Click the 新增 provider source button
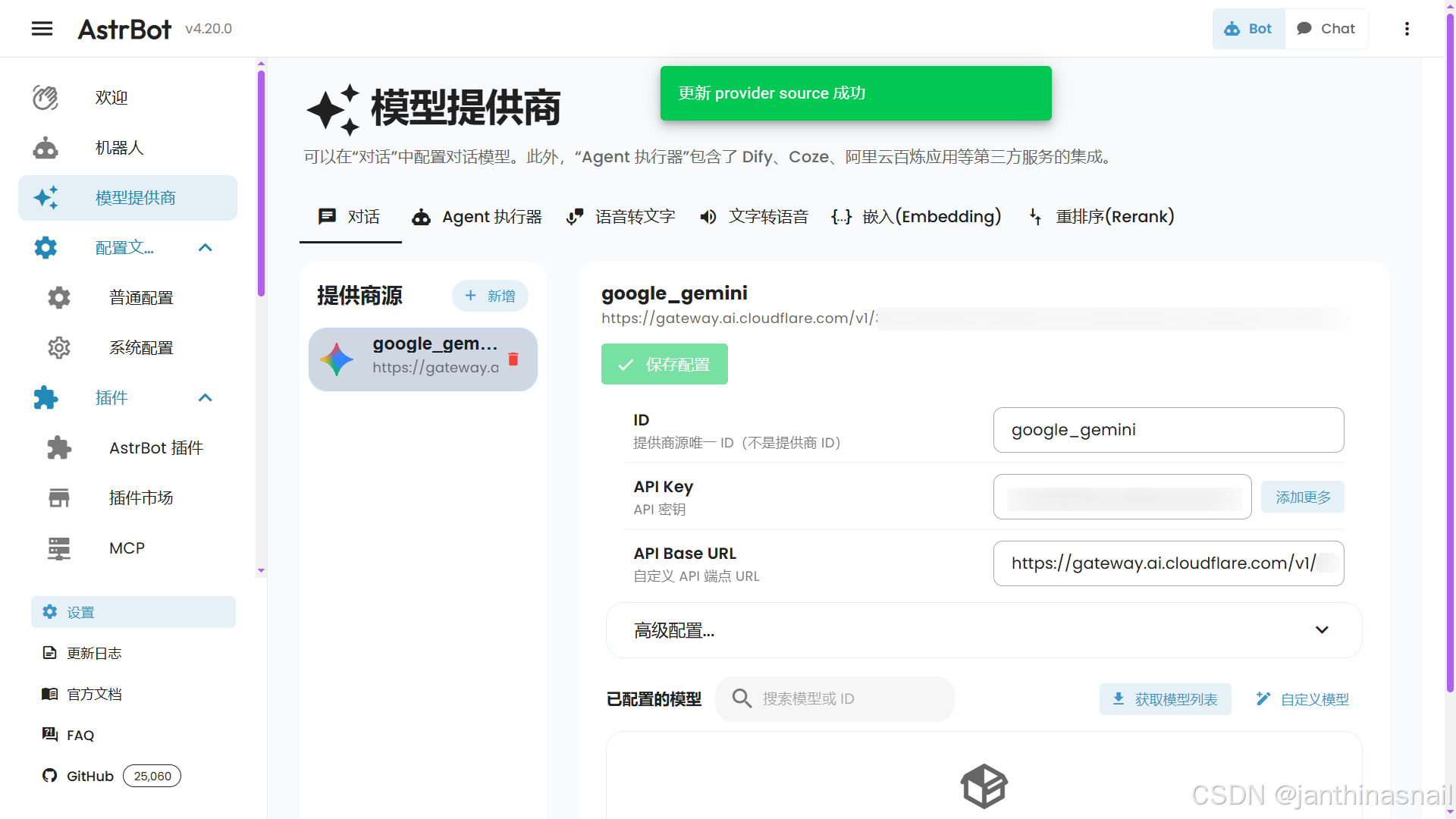The image size is (1456, 819). [x=490, y=296]
